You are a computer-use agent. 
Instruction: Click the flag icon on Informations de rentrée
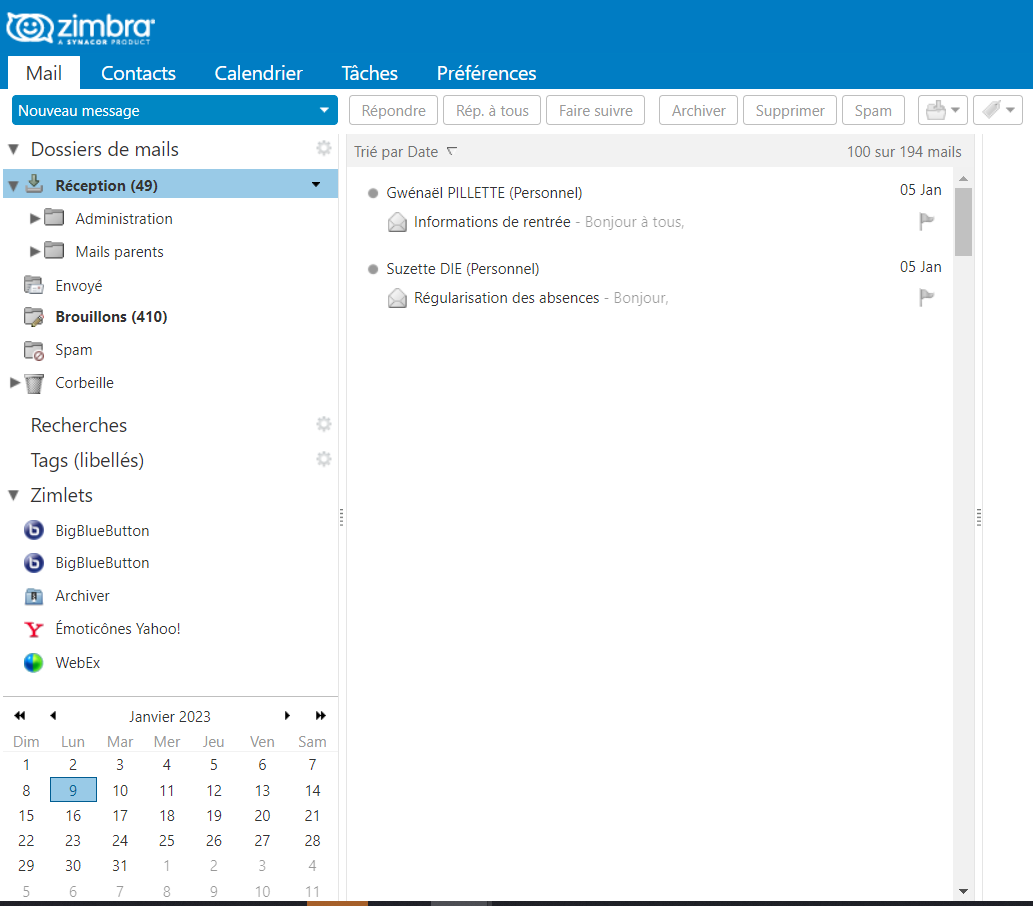(926, 222)
